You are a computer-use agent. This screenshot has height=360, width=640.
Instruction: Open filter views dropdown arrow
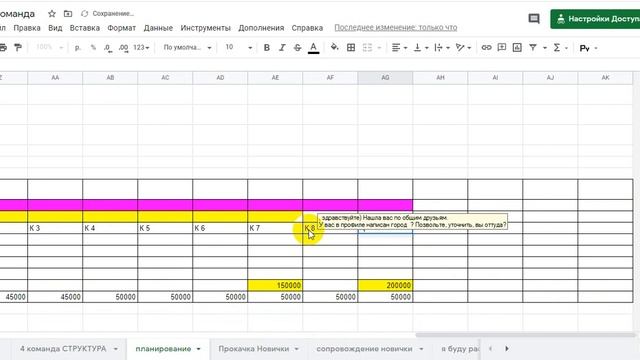point(544,48)
